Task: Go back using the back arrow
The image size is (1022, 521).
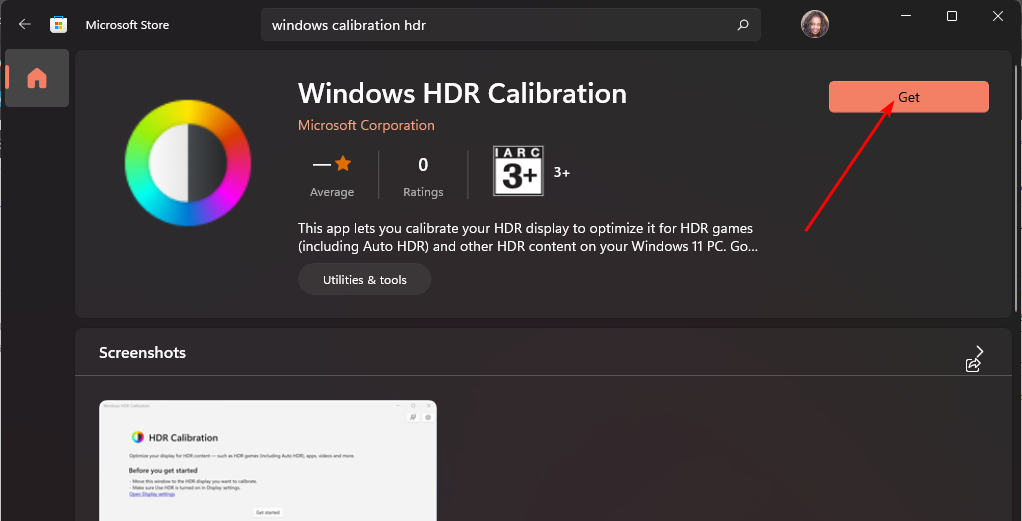Action: 25,25
